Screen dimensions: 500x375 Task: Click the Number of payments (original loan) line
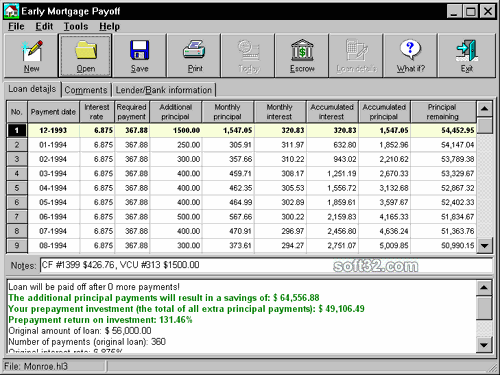pos(87,342)
